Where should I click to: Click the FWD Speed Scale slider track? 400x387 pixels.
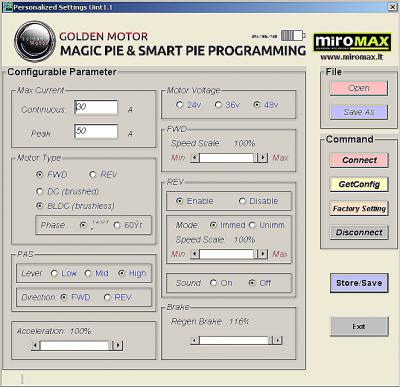tap(227, 158)
